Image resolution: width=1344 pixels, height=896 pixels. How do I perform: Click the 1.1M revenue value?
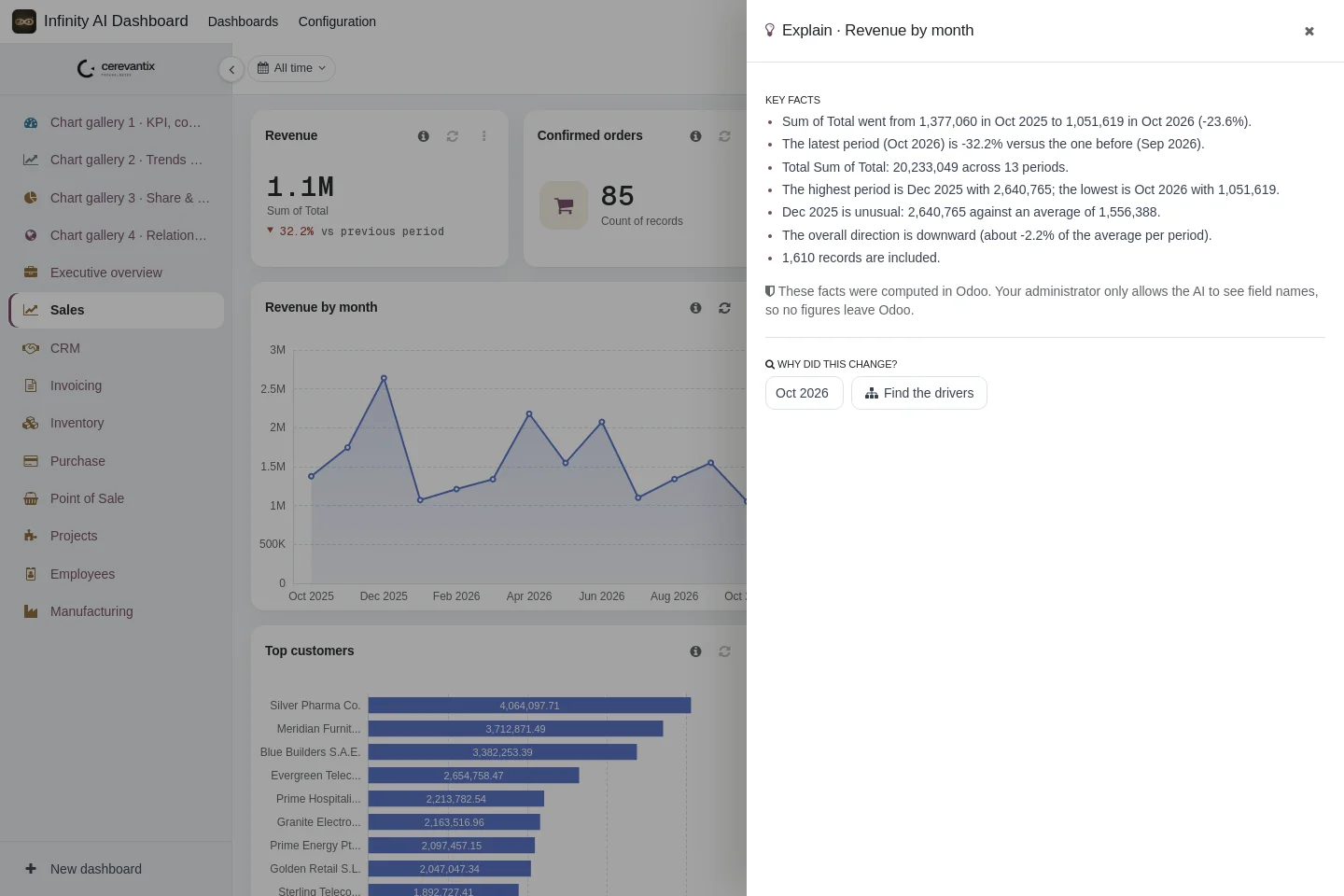tap(301, 187)
